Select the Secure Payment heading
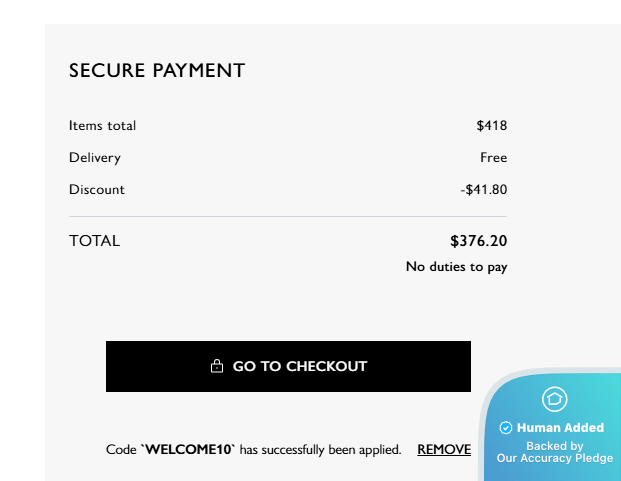This screenshot has height=481, width=621. click(157, 71)
